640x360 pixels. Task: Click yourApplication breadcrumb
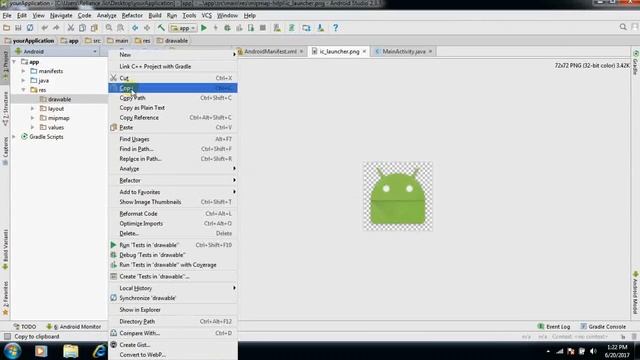click(29, 41)
